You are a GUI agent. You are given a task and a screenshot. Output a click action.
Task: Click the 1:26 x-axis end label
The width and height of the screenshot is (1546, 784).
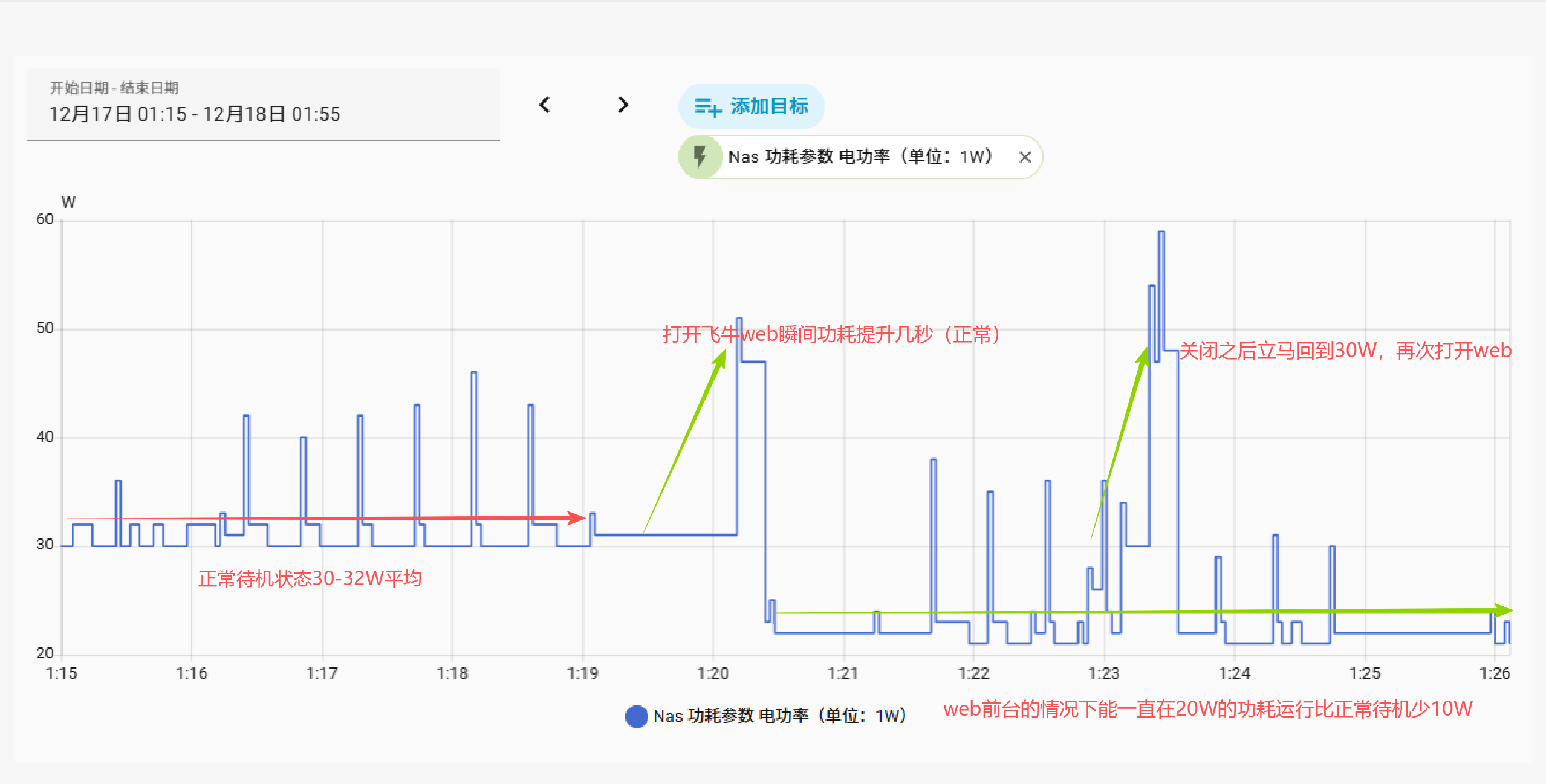pos(1495,673)
